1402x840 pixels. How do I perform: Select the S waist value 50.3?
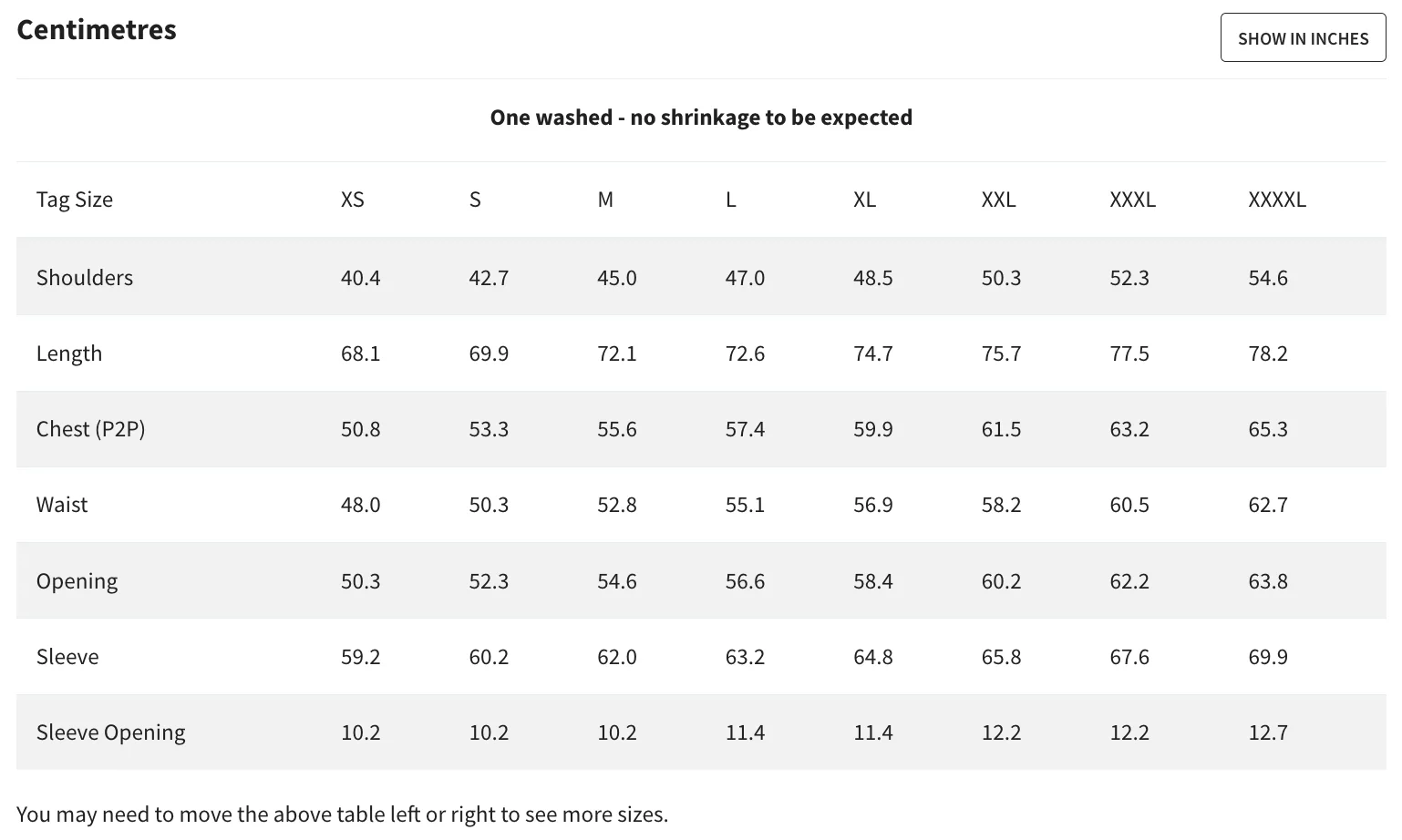coord(489,505)
